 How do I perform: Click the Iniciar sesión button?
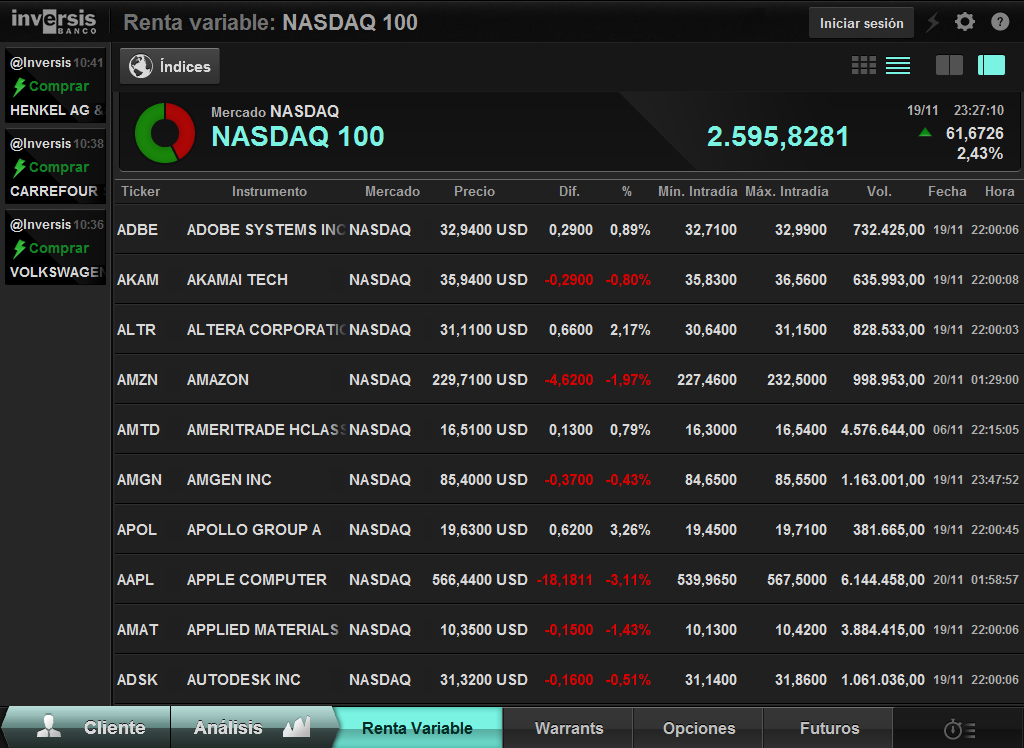[x=861, y=23]
